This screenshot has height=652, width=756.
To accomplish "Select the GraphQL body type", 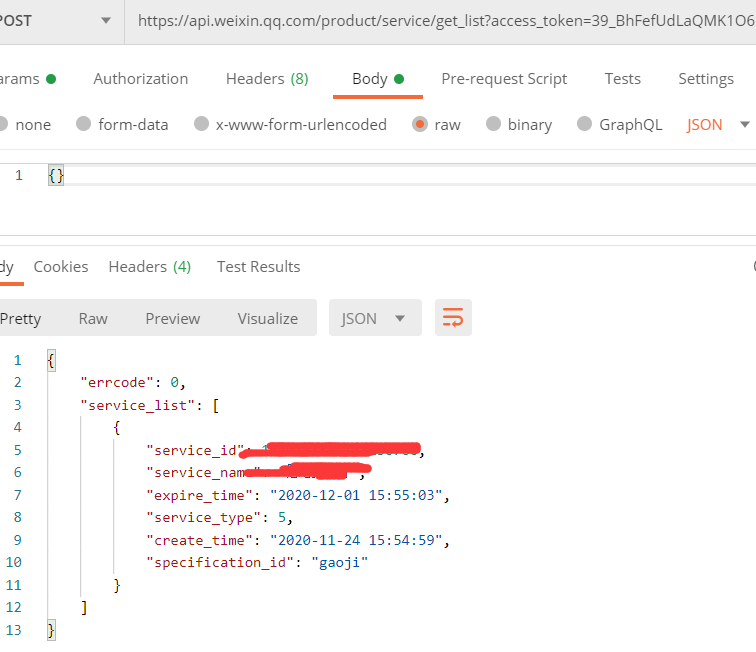I will click(584, 124).
